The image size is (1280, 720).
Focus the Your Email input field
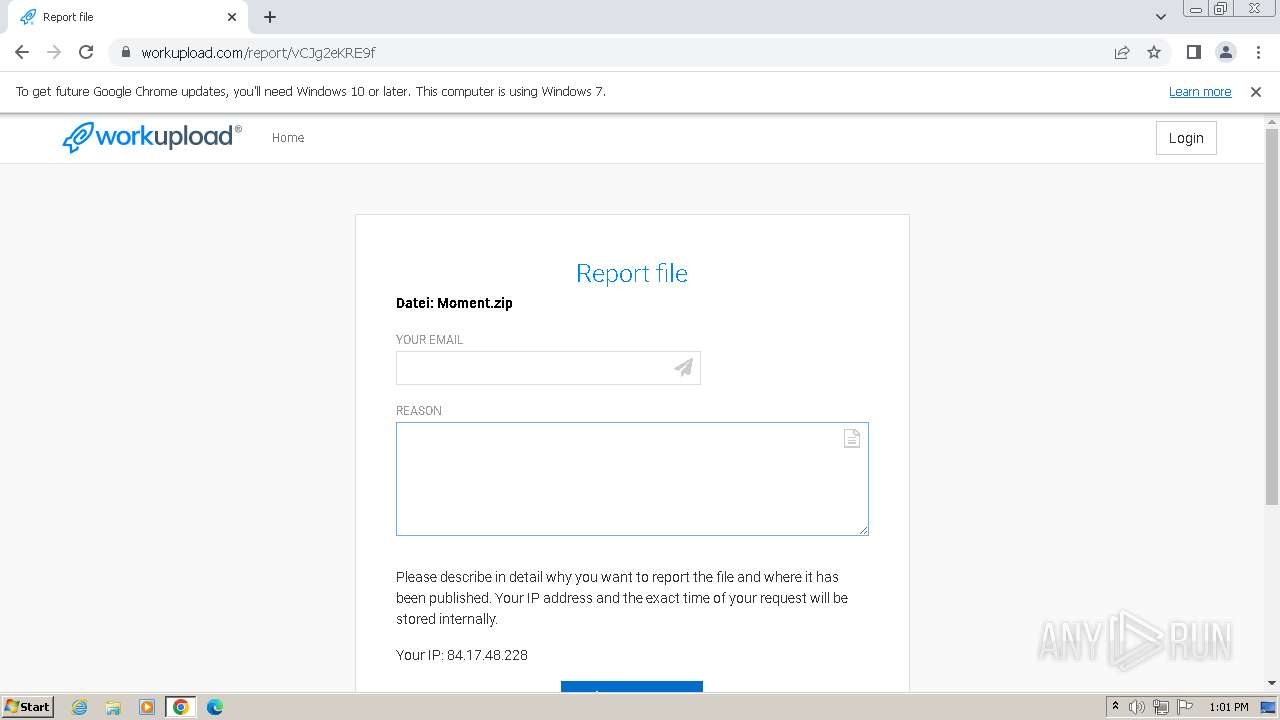(548, 368)
